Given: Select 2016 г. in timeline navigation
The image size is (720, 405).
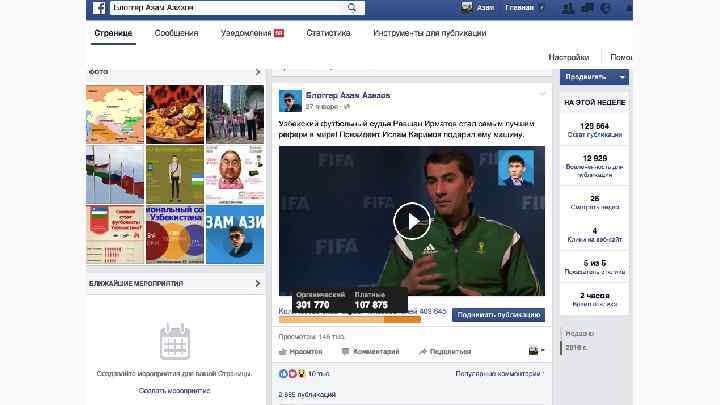Looking at the screenshot, I should click(x=576, y=348).
